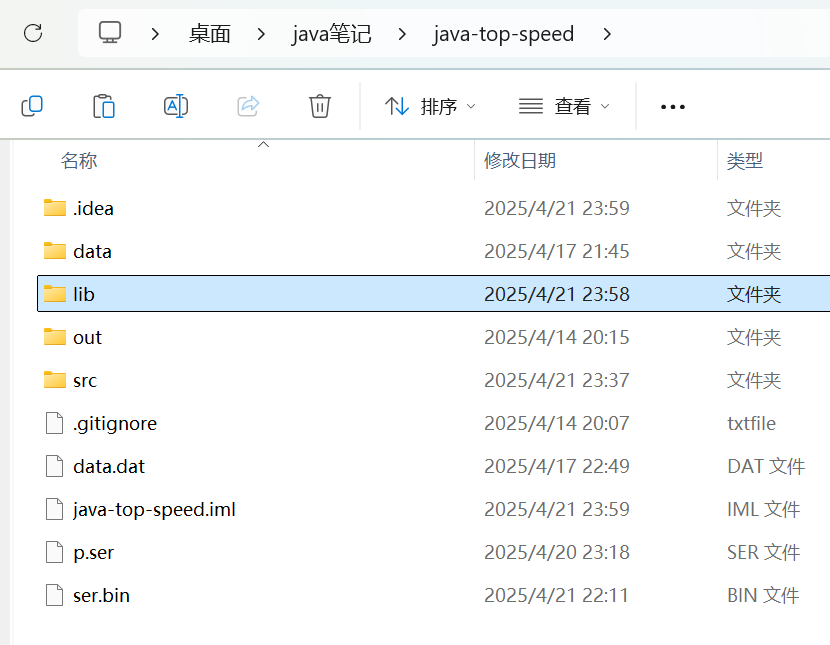Navigate to 桌面 in breadcrumb path
Image resolution: width=830 pixels, height=645 pixels.
tap(210, 34)
